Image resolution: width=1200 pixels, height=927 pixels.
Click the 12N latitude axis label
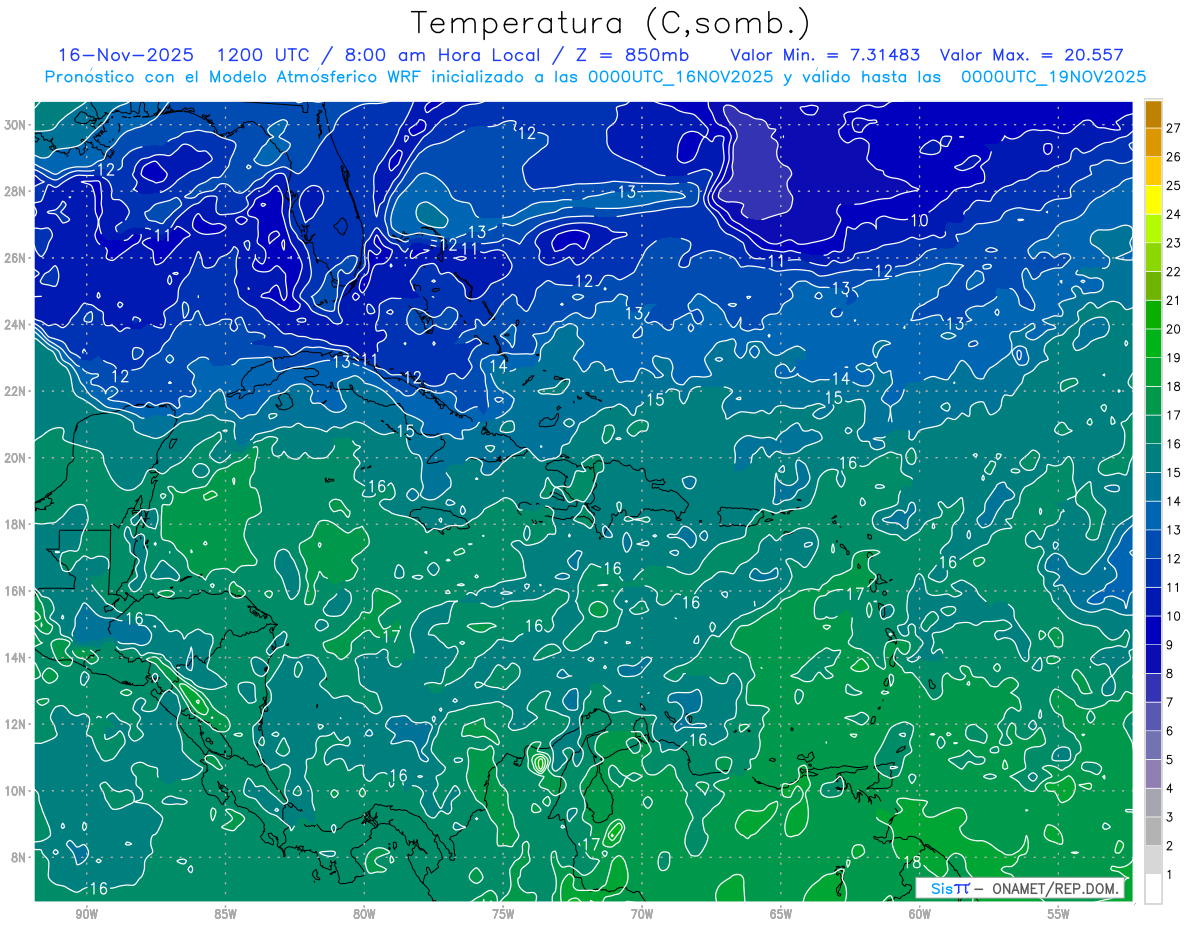click(15, 723)
